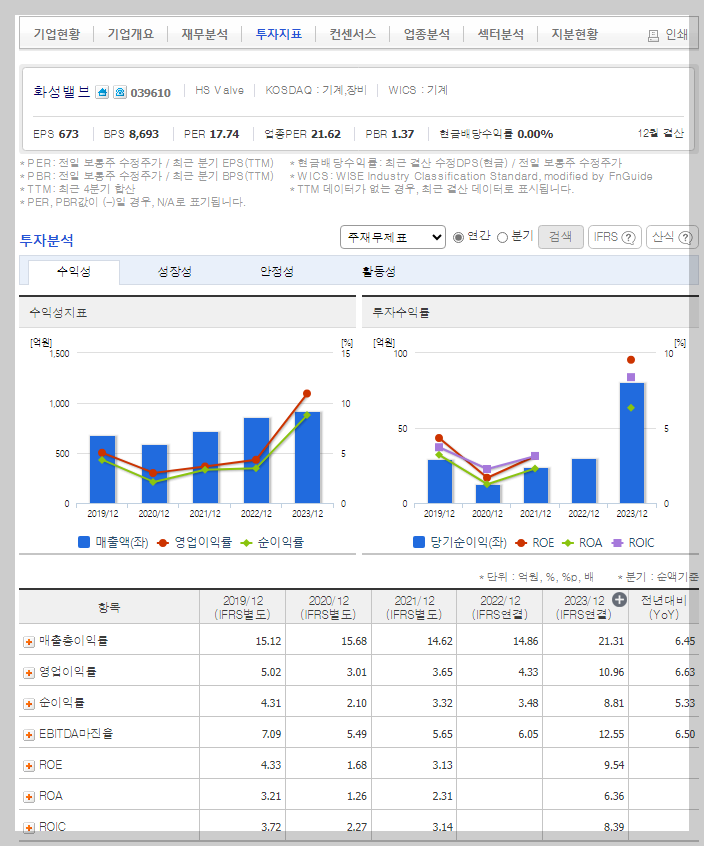
Task: Switch to the 활동성 sub-tab
Action: click(x=379, y=271)
